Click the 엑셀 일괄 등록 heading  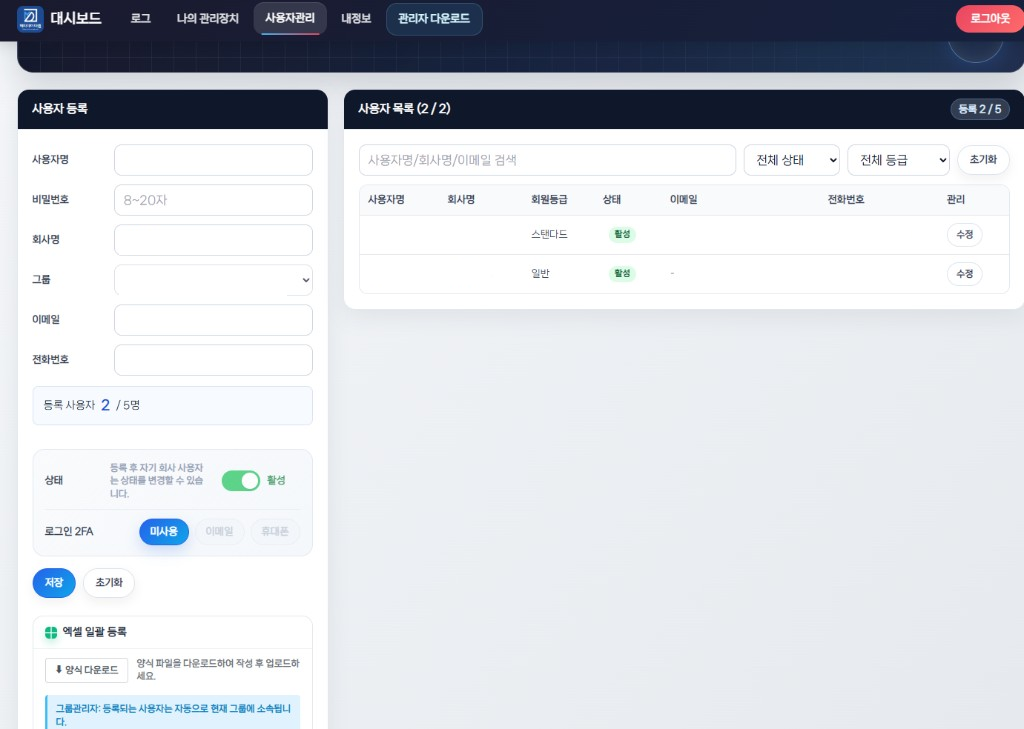coord(94,632)
